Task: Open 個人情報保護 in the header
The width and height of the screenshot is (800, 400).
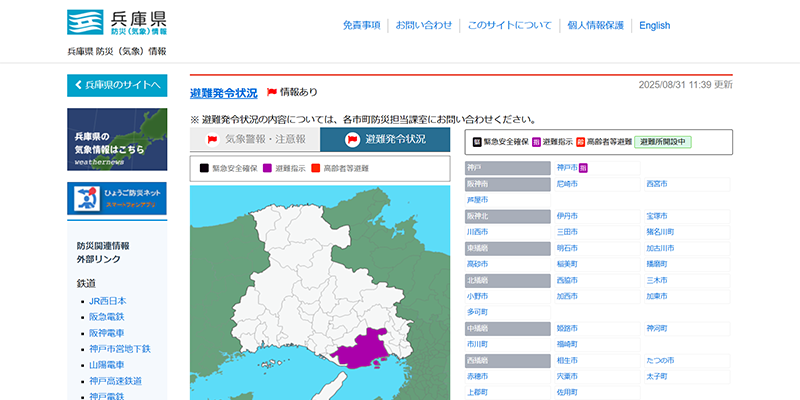Action: 596,26
